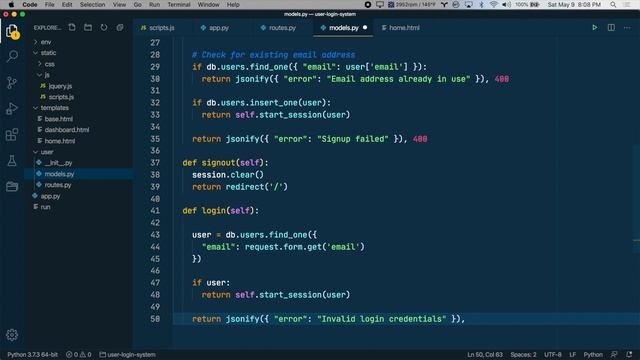Open the Terminal menu
640x360 pixels.
179,4
